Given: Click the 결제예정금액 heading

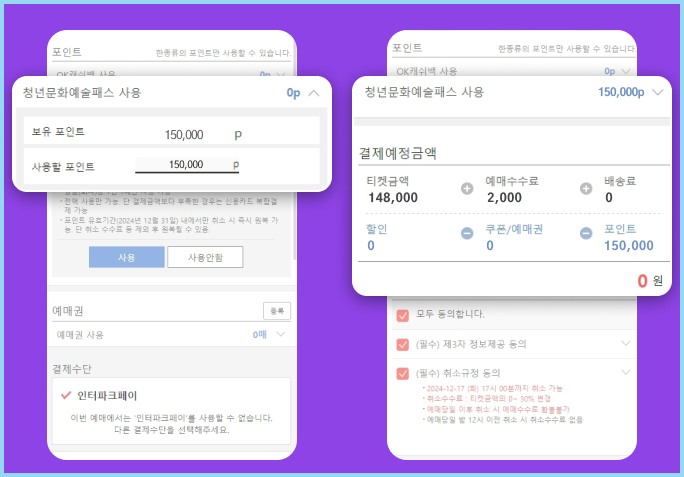Looking at the screenshot, I should 397,153.
